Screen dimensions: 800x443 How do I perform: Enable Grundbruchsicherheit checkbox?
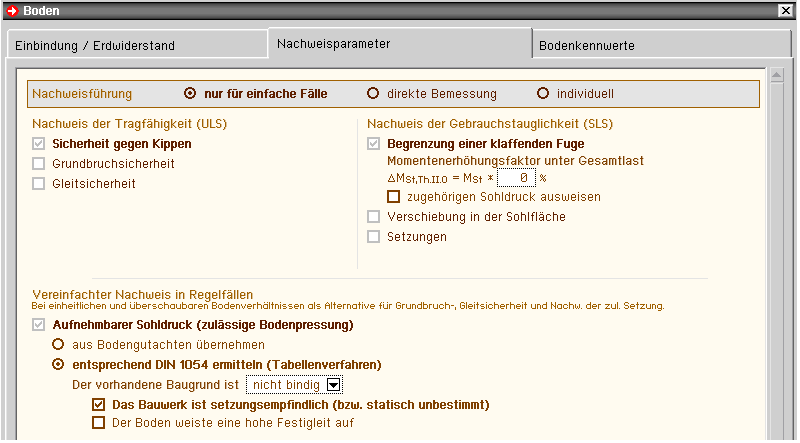pyautogui.click(x=39, y=163)
